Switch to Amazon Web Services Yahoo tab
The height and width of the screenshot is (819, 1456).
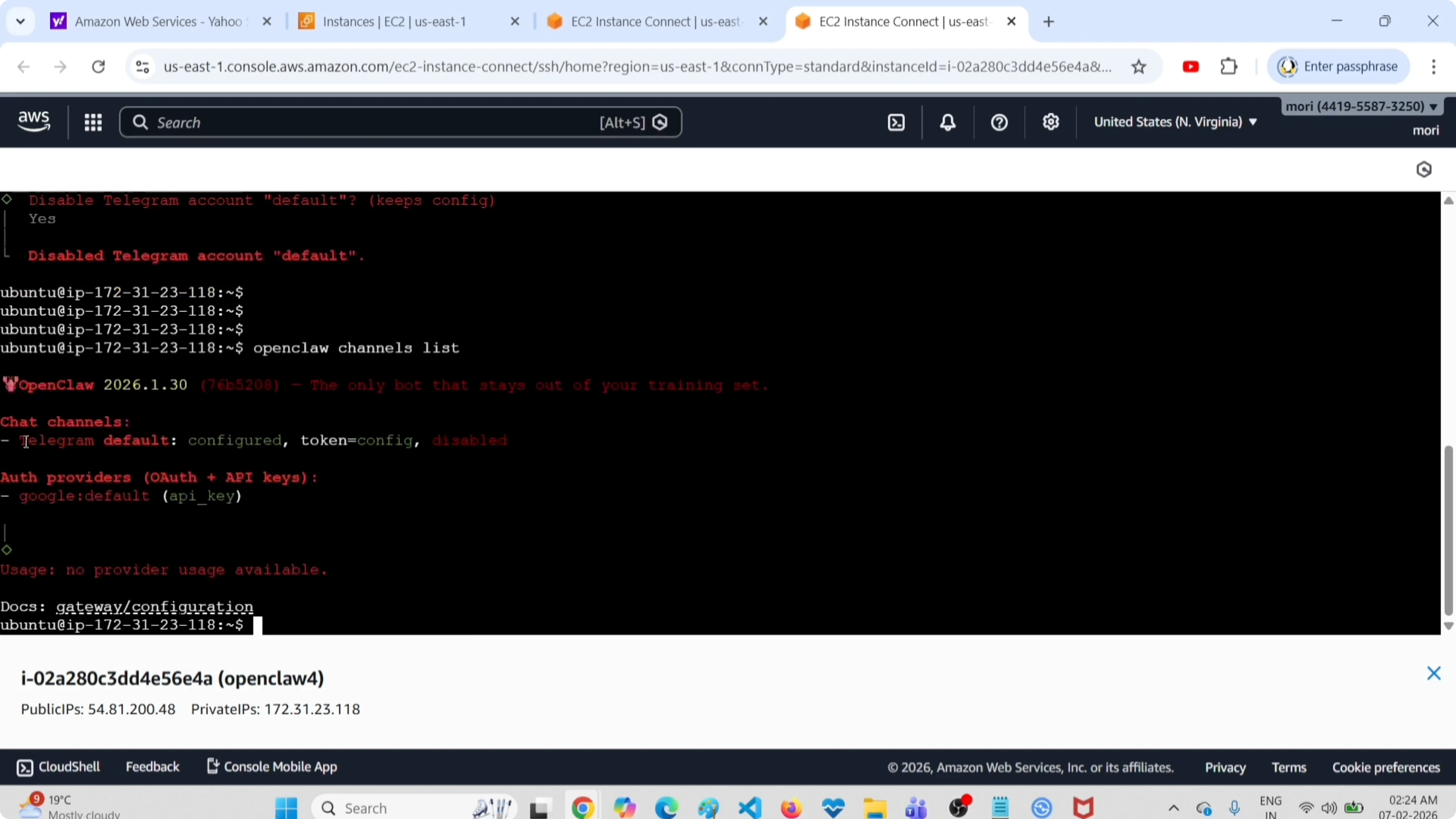point(158,21)
